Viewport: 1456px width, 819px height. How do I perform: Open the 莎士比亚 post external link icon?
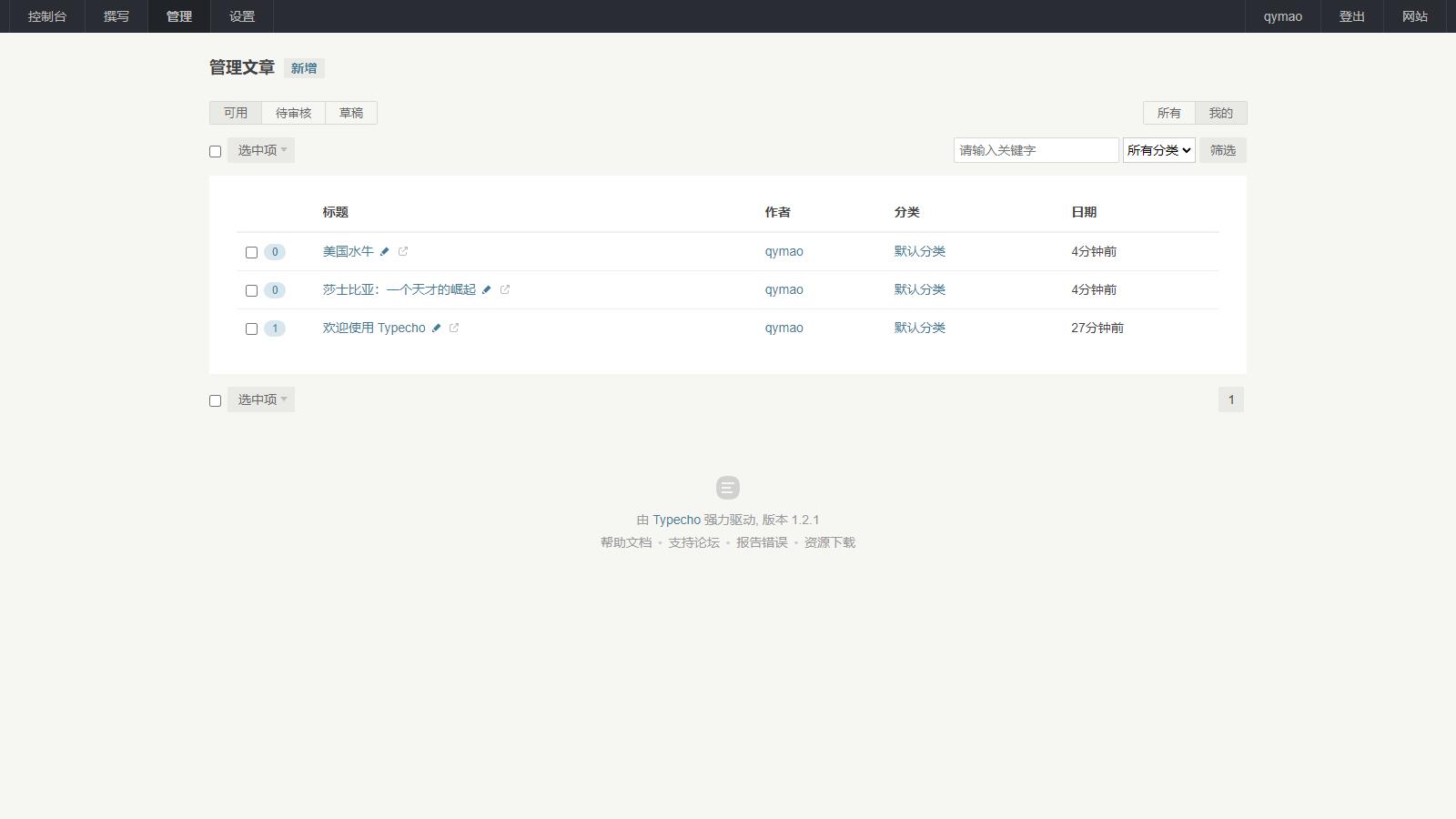tap(505, 290)
